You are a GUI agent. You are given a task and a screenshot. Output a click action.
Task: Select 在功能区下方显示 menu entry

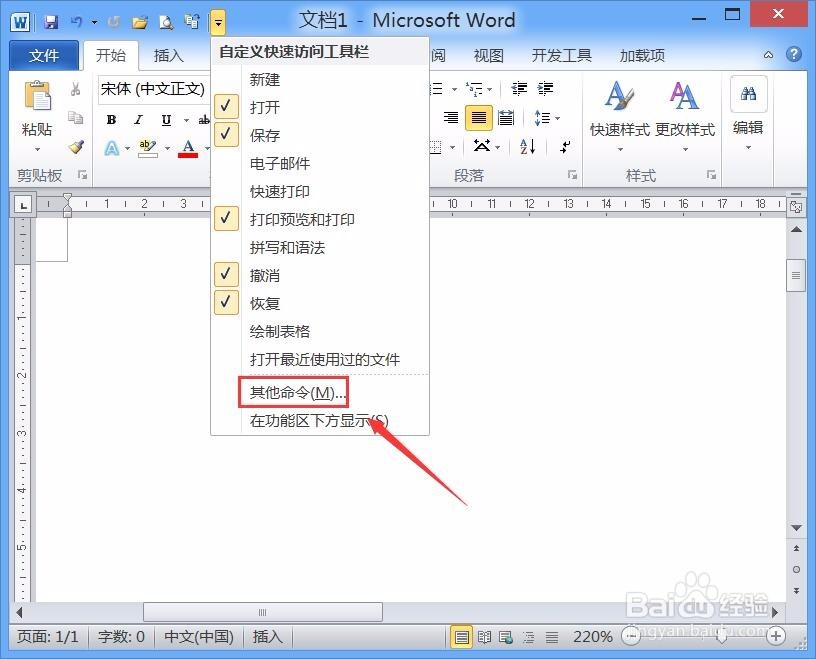coord(319,420)
